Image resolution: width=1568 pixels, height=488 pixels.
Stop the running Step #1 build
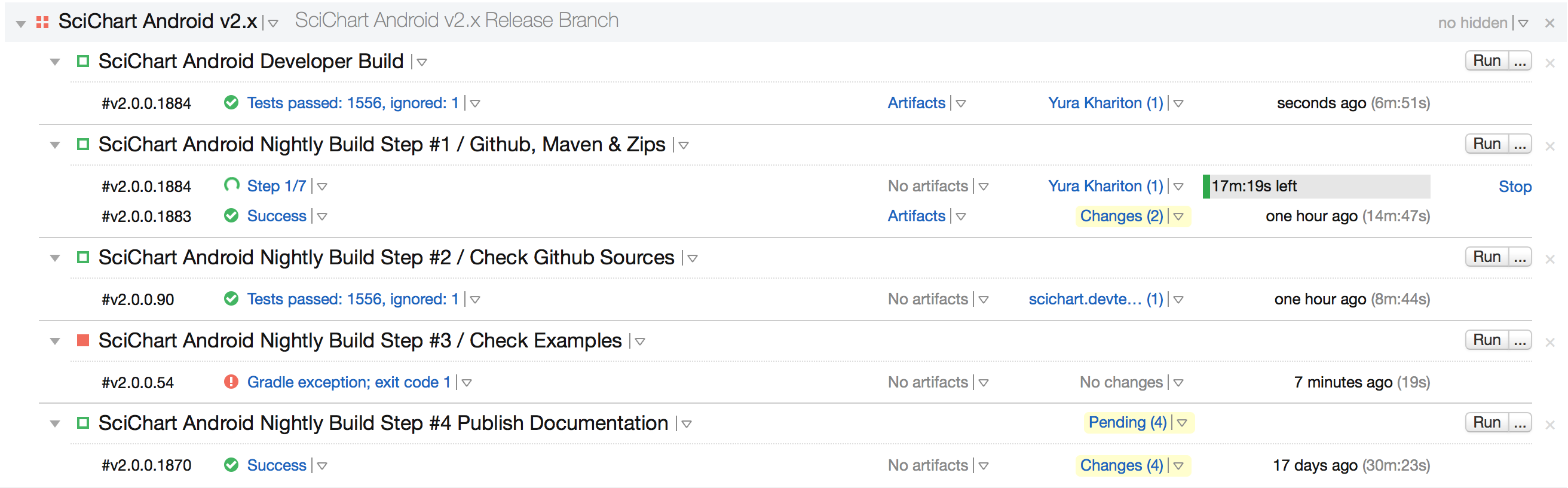1514,187
